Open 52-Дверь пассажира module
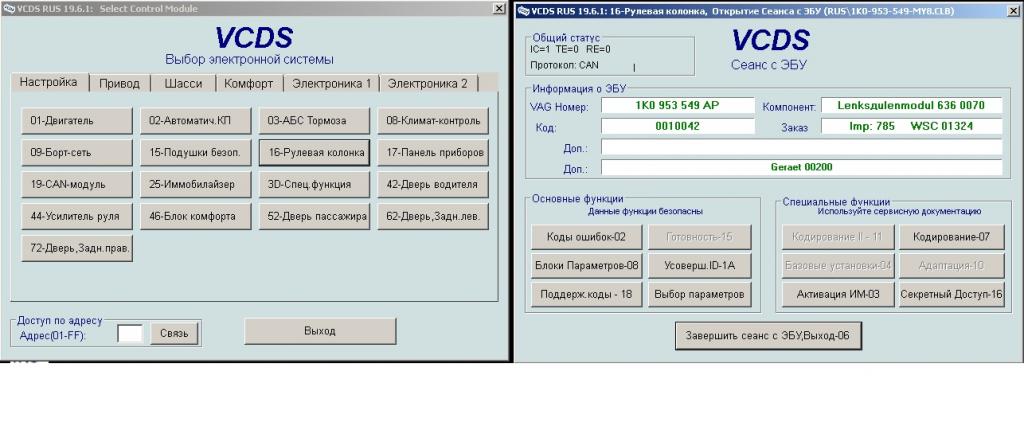 tap(314, 216)
